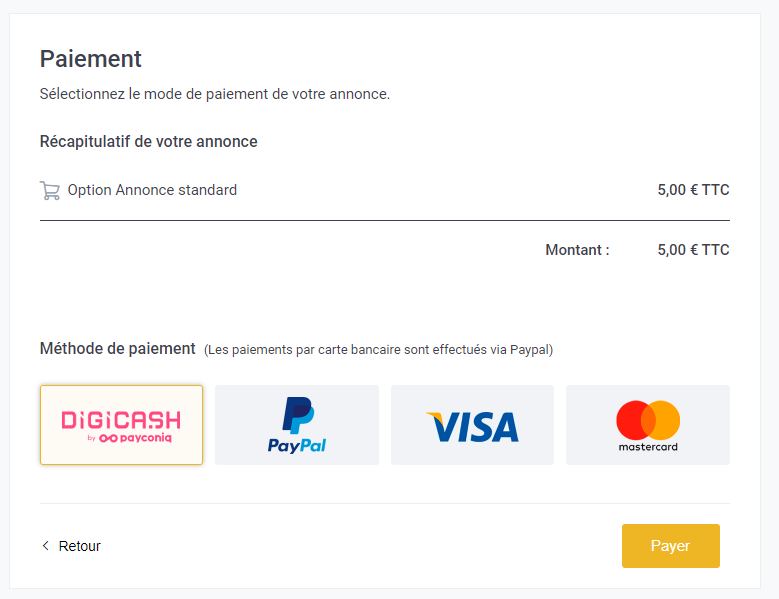Screen dimensions: 779x599
Task: Click the Récapitulatif de votre annonce heading
Action: tap(149, 142)
